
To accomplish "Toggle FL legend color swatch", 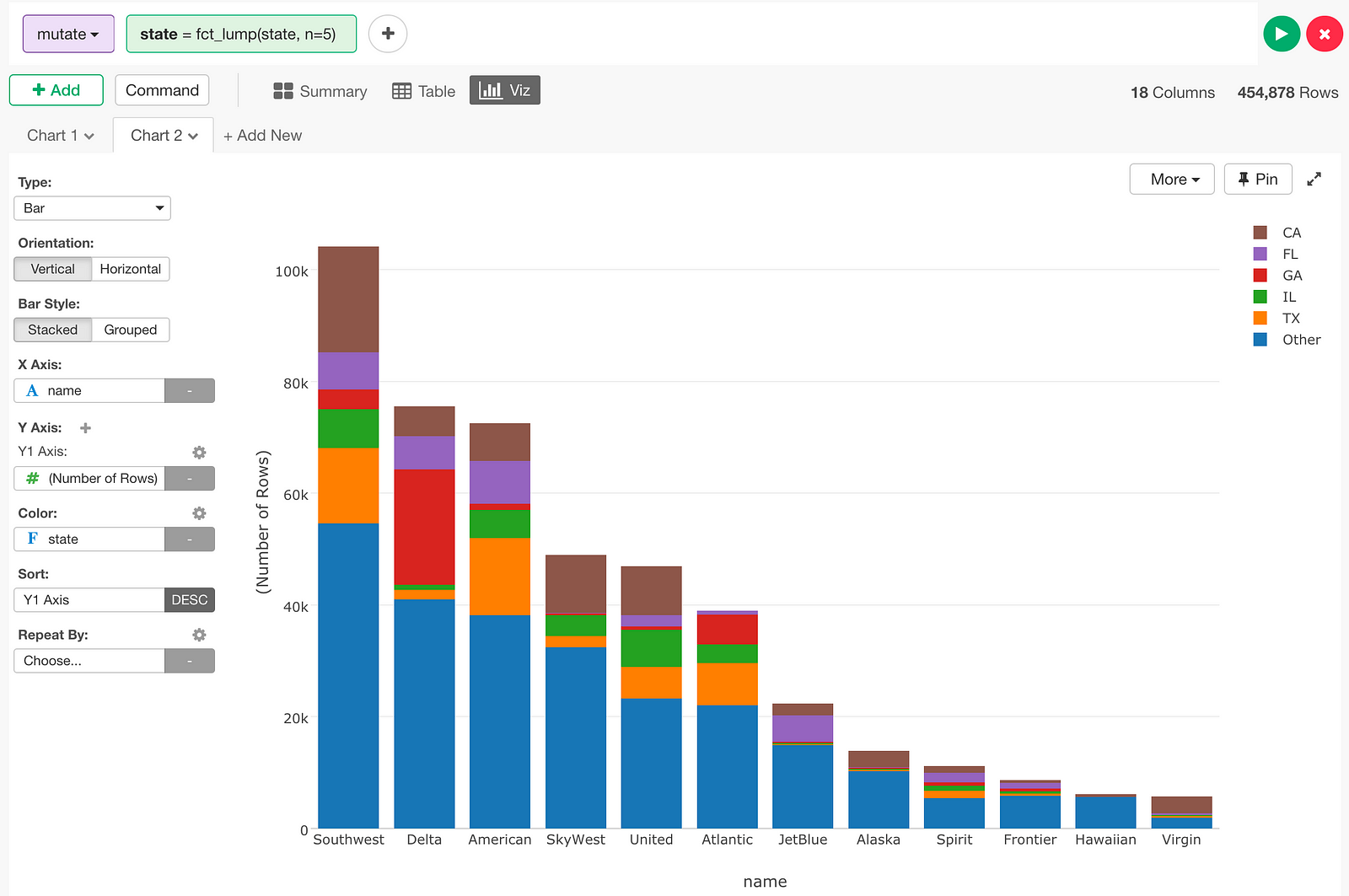I will [1260, 254].
